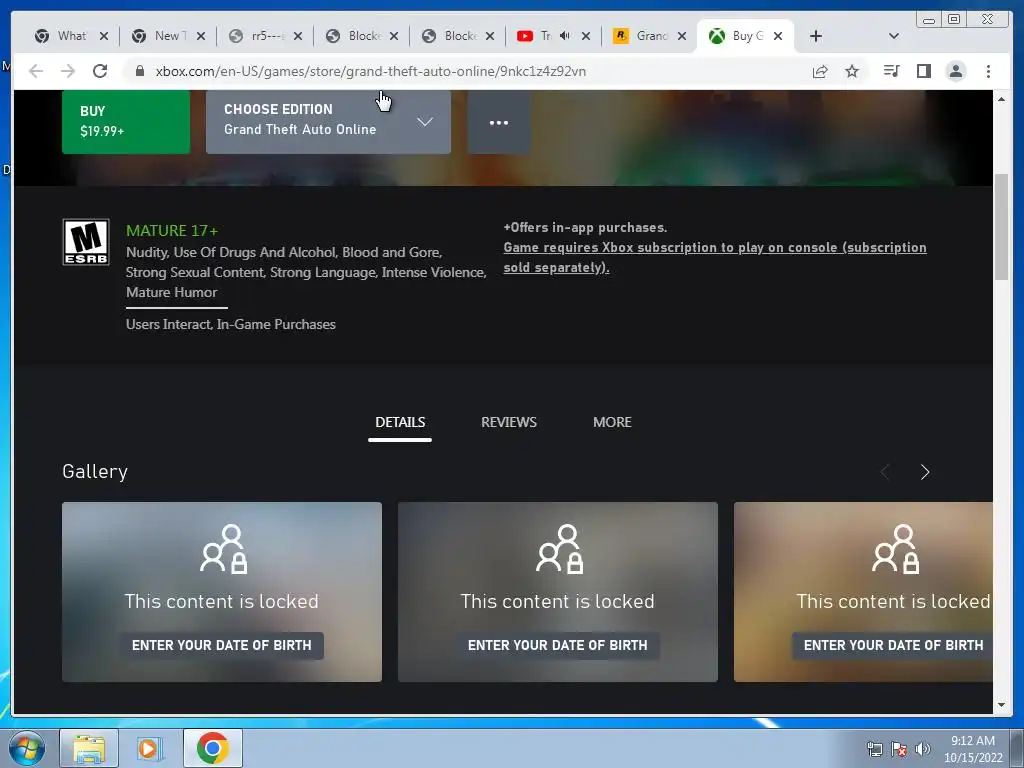Screen dimensions: 1024x768
Task: Open the Xbox subscription requirement link
Action: (714, 257)
